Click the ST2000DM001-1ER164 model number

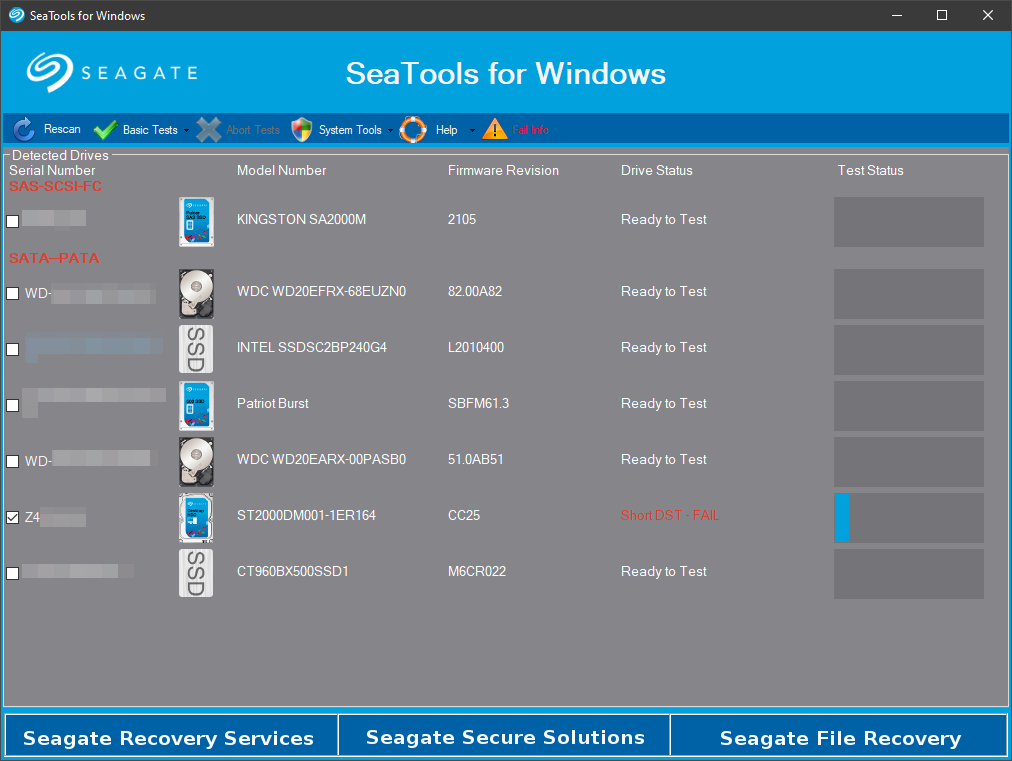(x=306, y=515)
